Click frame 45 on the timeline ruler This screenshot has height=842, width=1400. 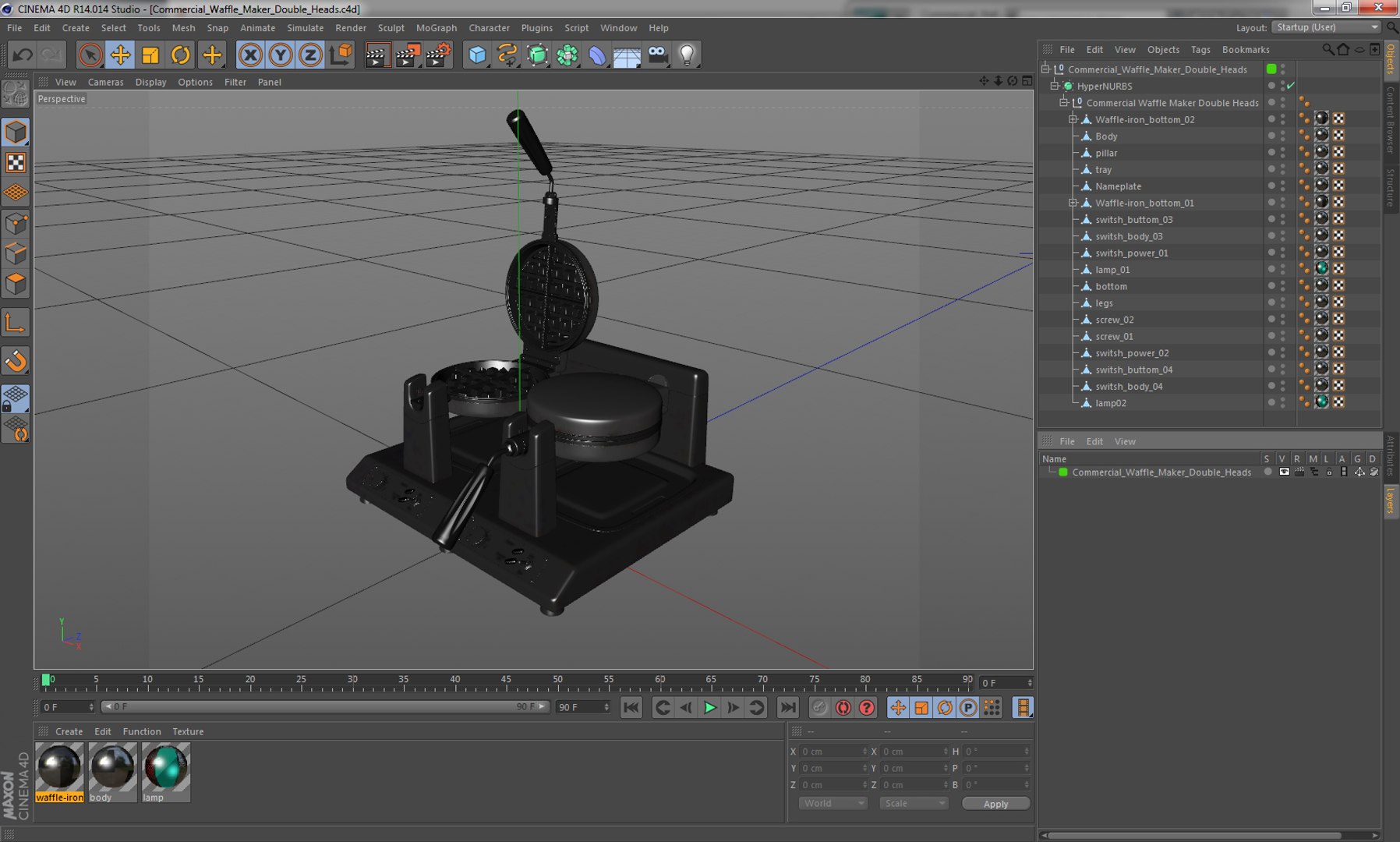[x=506, y=680]
